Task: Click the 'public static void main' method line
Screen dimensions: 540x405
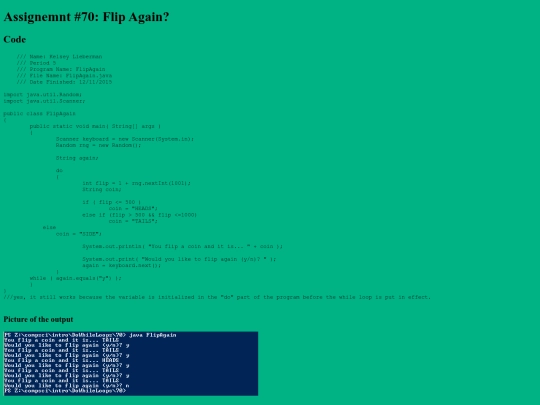Action: pos(95,126)
